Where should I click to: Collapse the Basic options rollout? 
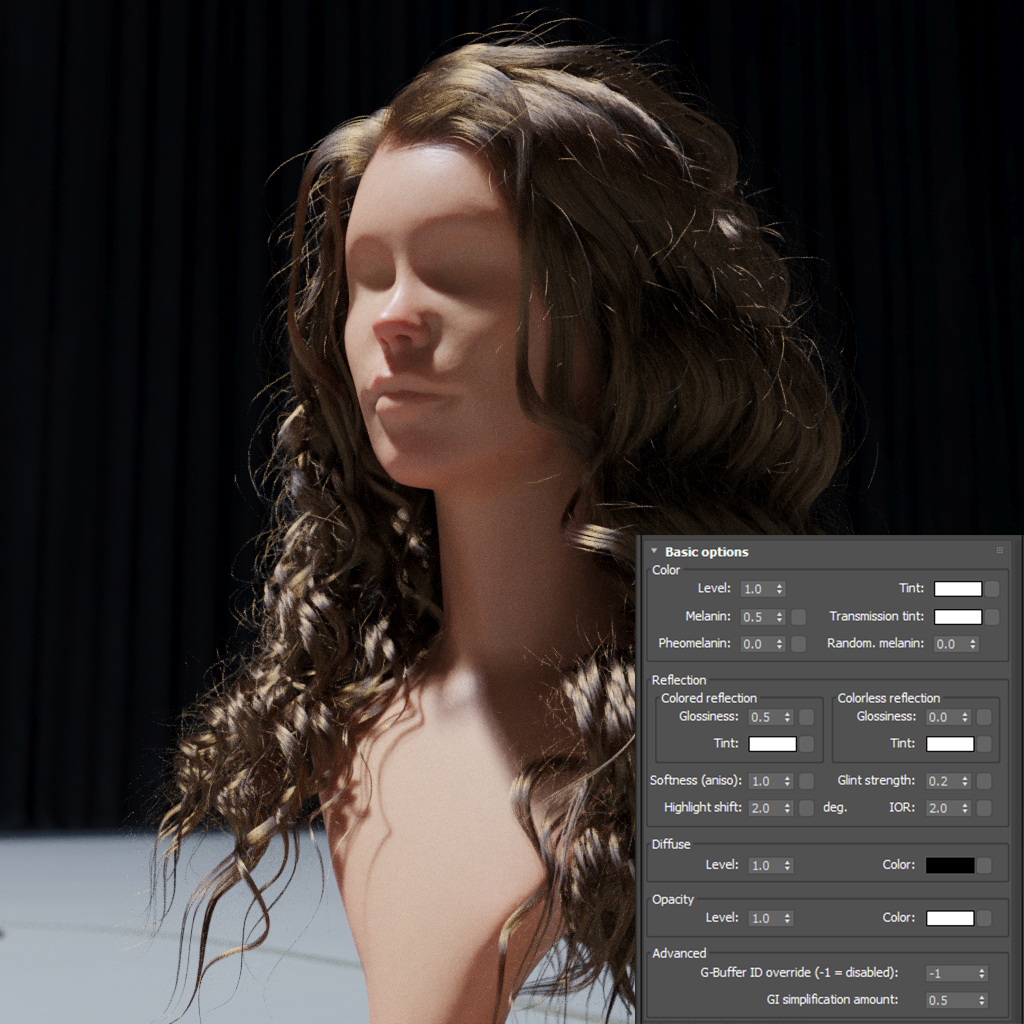(654, 551)
